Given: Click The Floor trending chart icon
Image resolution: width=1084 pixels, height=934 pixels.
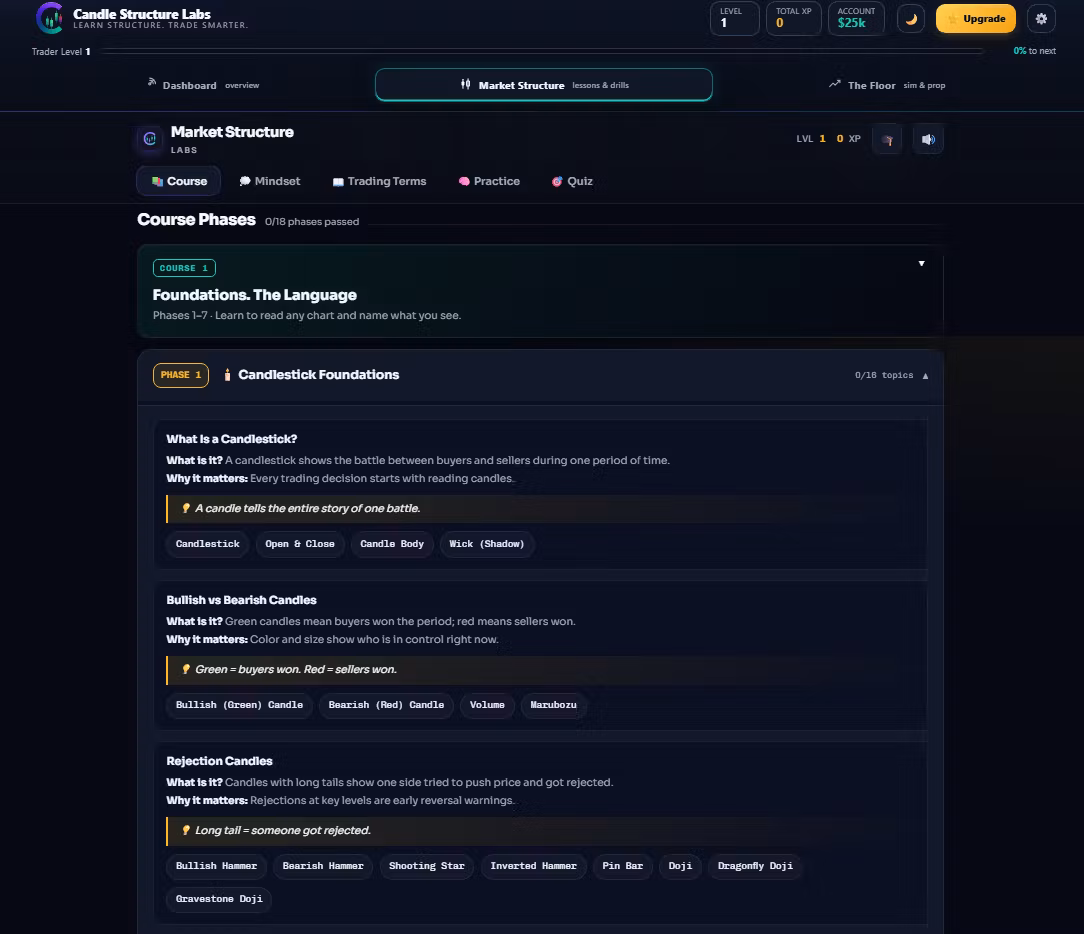Looking at the screenshot, I should (x=834, y=84).
